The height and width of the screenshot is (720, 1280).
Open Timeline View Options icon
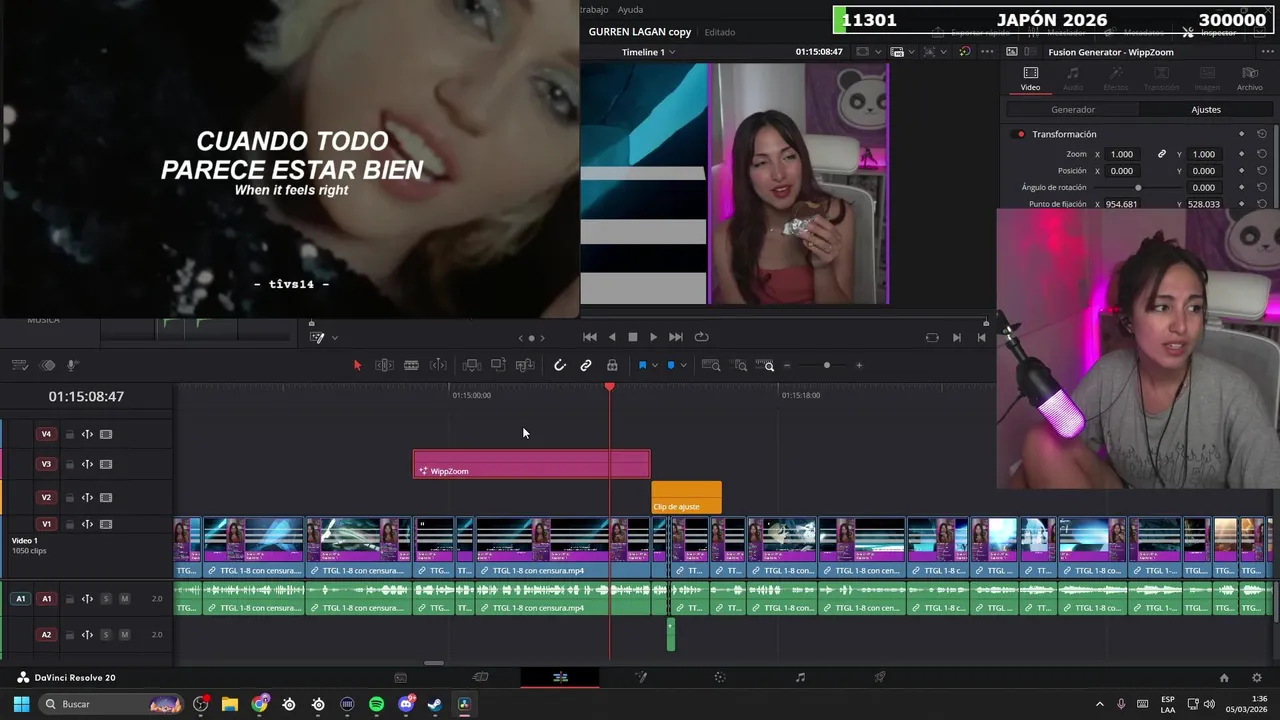pyautogui.click(x=318, y=337)
